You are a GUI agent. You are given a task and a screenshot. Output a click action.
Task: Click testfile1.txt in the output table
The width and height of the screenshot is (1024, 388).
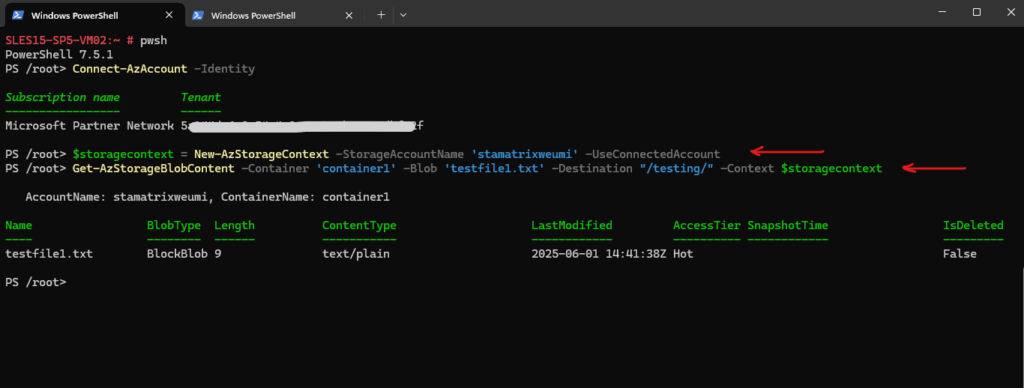[49, 253]
